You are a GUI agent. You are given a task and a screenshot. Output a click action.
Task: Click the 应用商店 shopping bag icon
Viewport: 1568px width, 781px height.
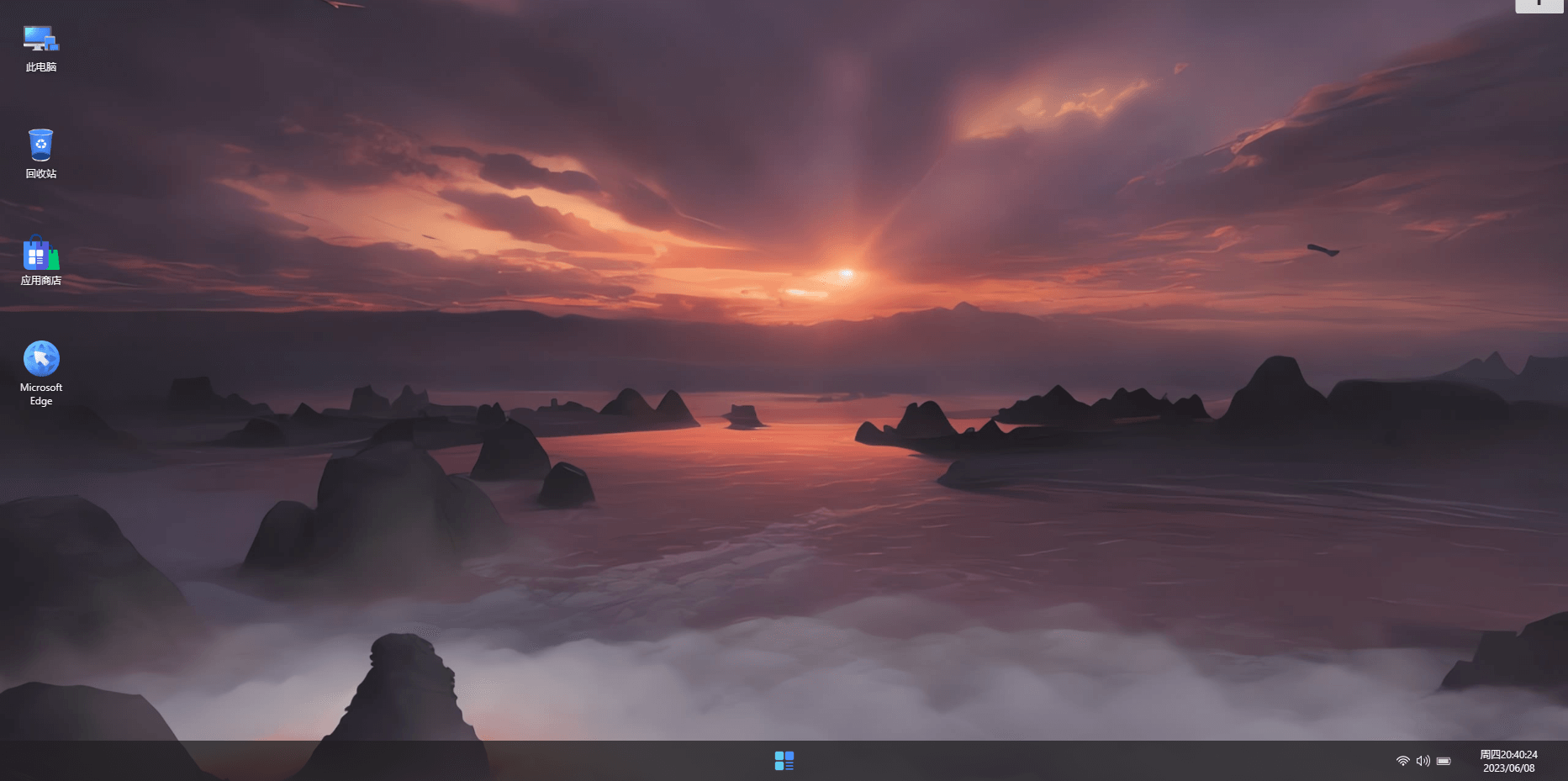coord(40,253)
